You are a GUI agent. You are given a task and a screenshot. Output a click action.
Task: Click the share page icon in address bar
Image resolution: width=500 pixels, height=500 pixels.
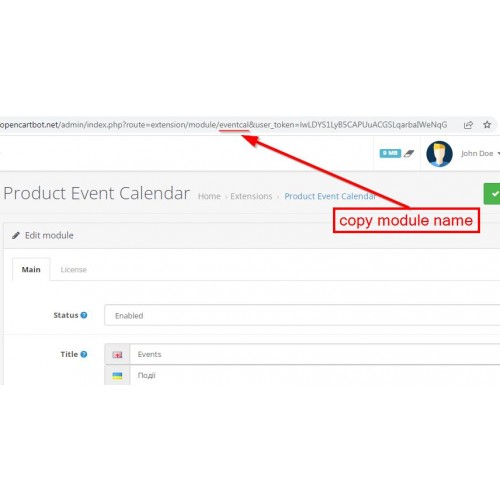click(x=468, y=125)
